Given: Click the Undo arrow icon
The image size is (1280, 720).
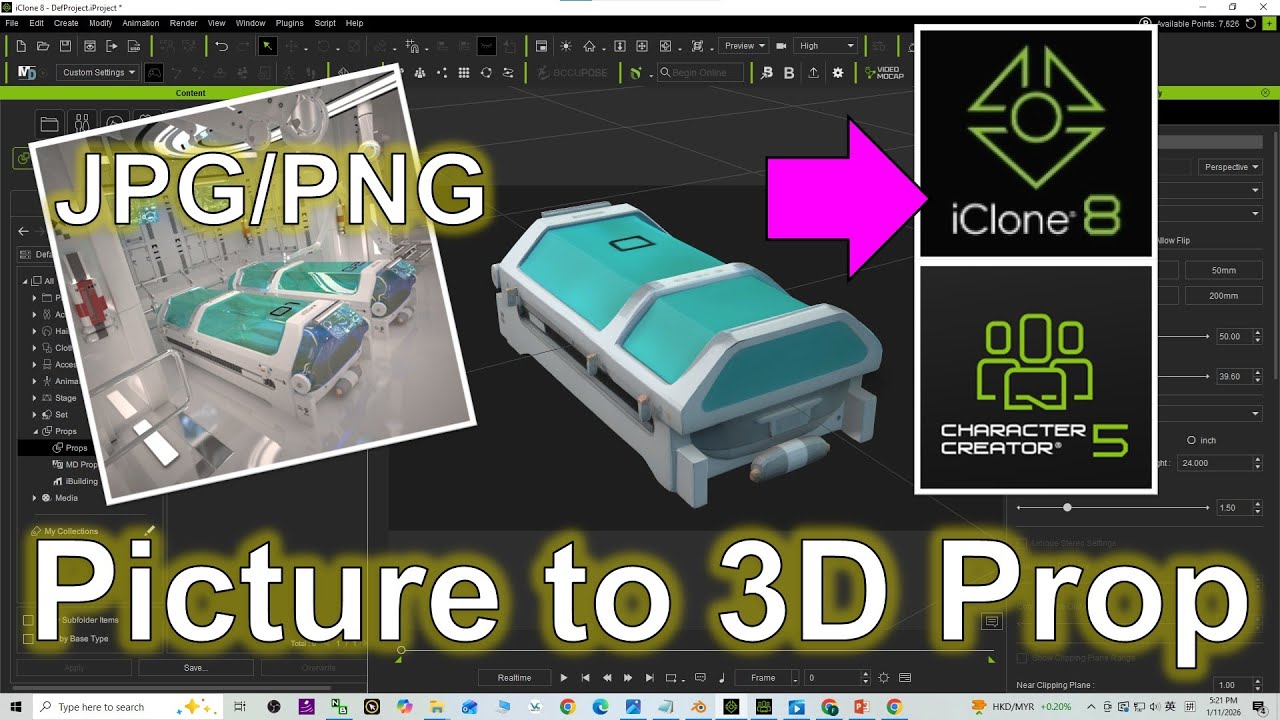Looking at the screenshot, I should pyautogui.click(x=221, y=46).
